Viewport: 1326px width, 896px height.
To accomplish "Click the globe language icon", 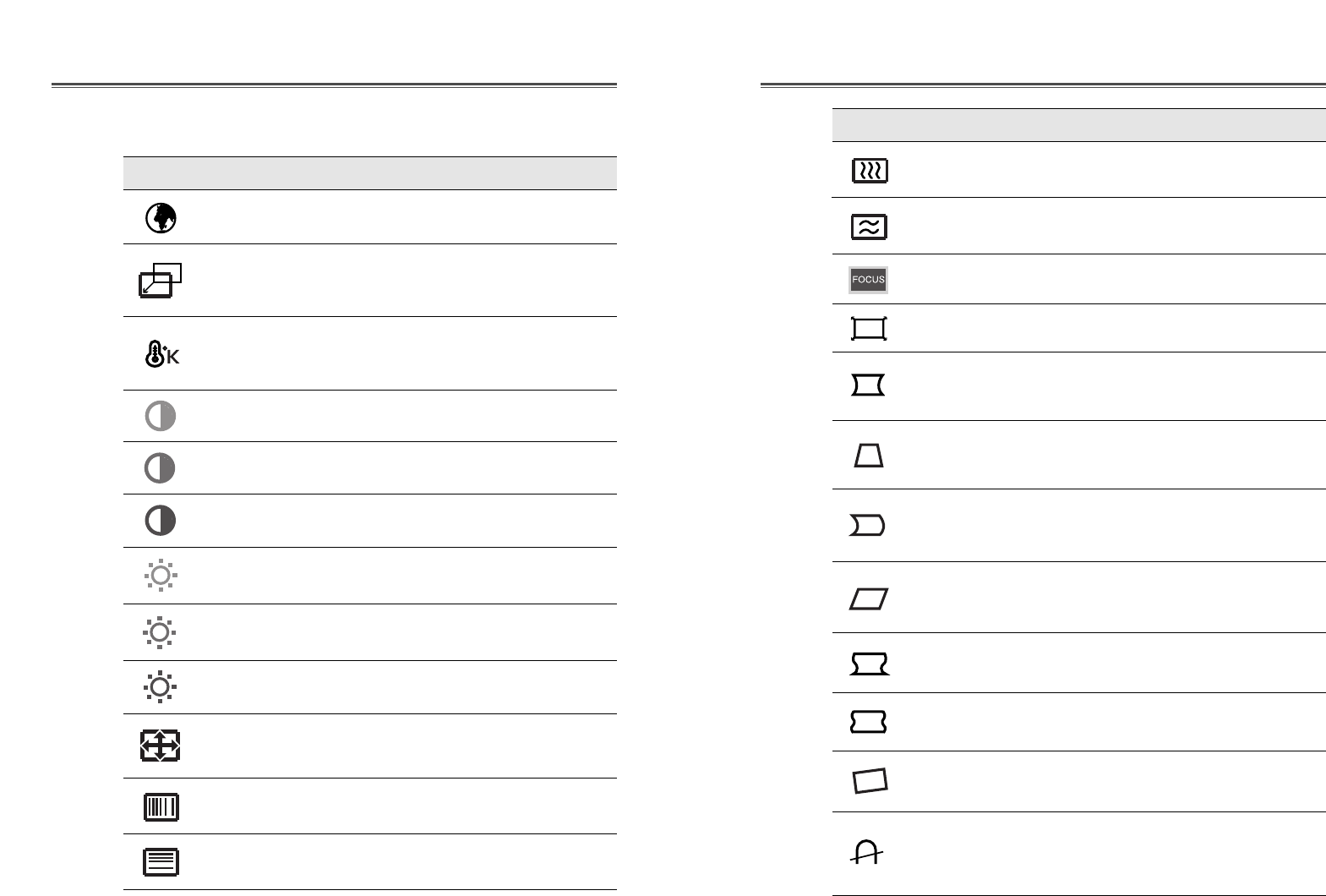I will coord(161,218).
